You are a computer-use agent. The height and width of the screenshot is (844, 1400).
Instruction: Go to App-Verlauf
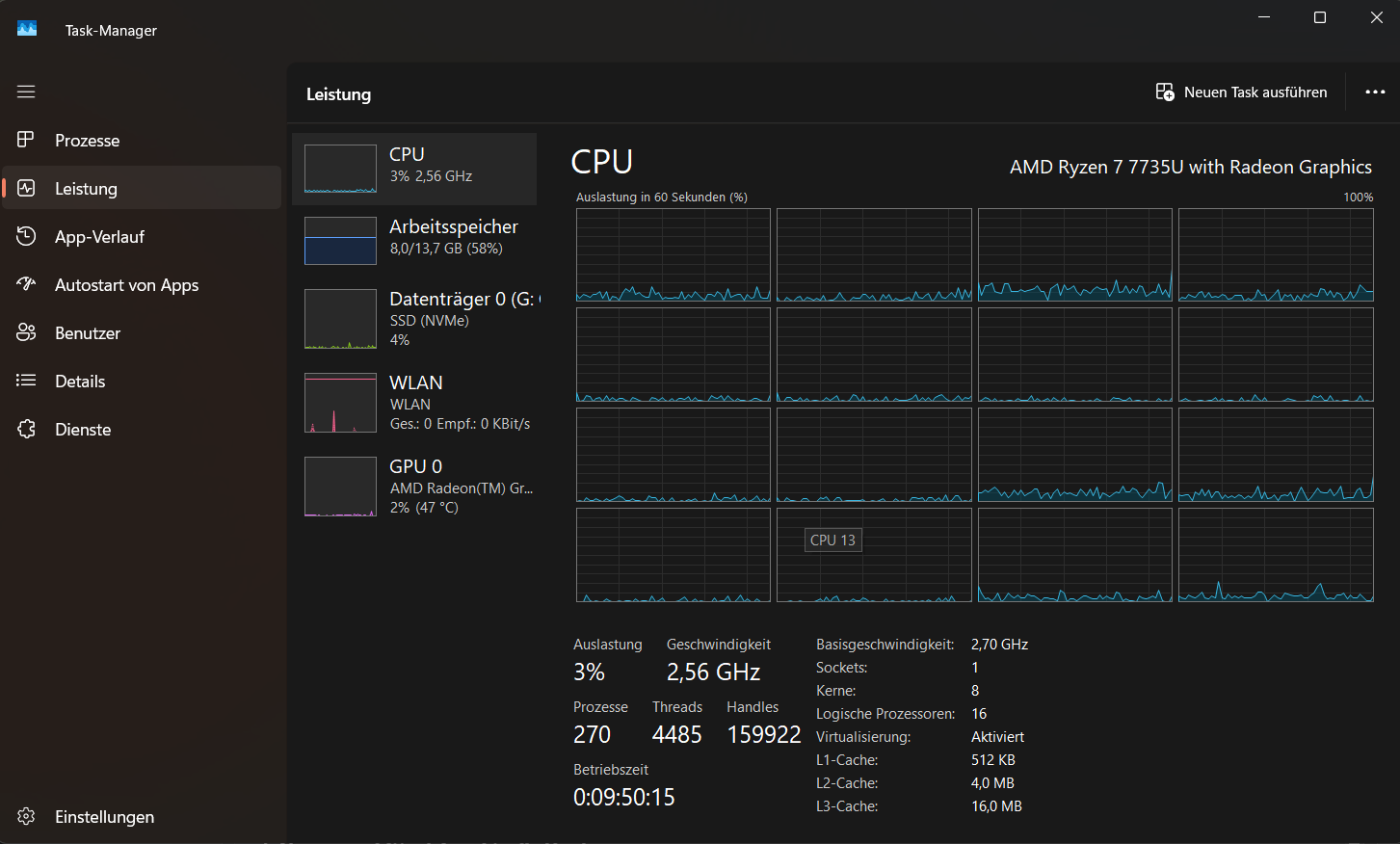tap(142, 236)
